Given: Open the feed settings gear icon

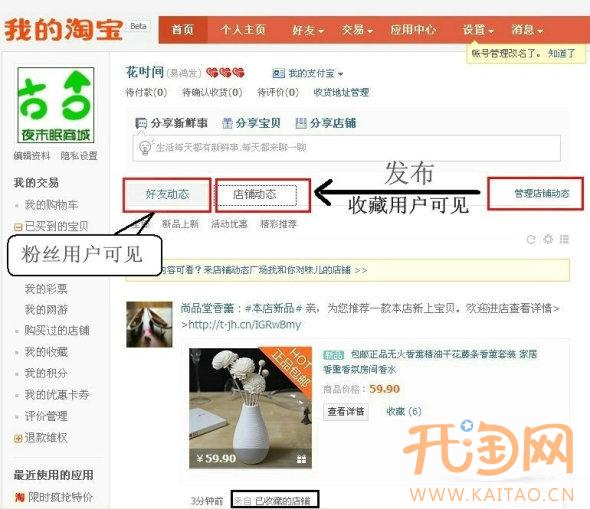Looking at the screenshot, I should tap(547, 239).
